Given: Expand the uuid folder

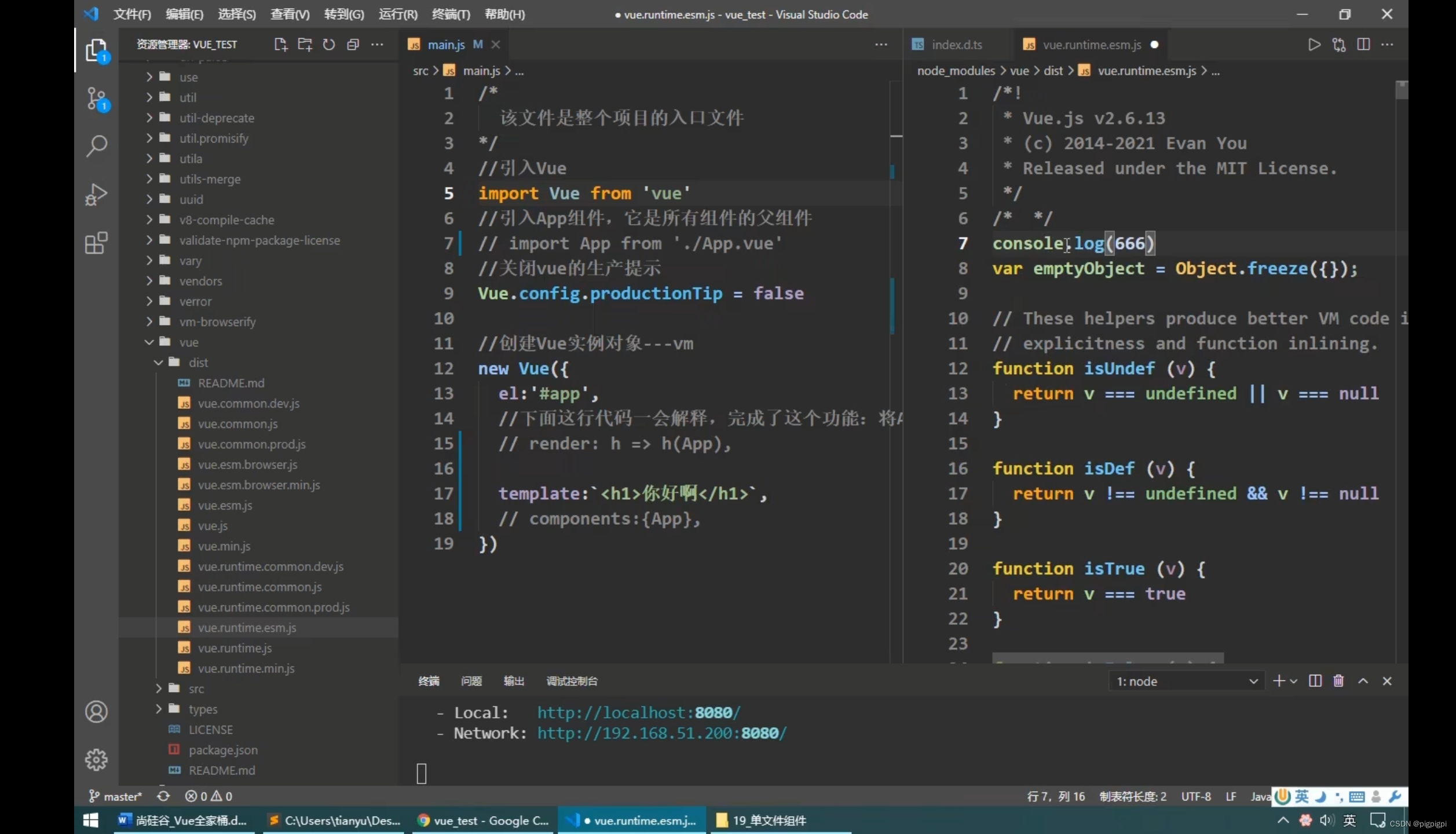Looking at the screenshot, I should pyautogui.click(x=149, y=199).
